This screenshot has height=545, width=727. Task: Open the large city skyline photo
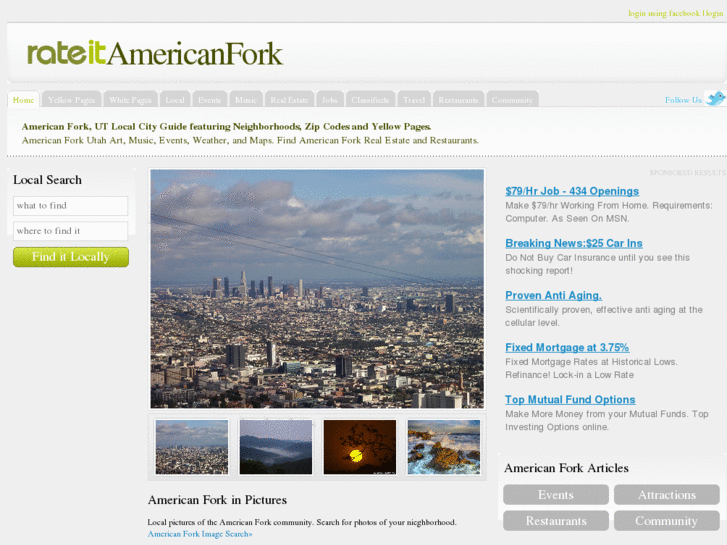(317, 289)
